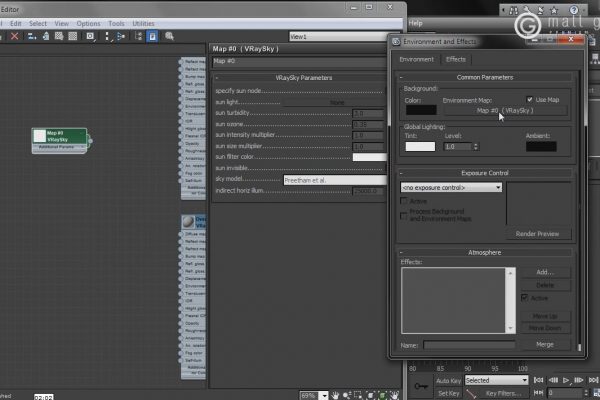Click the key mode toggle key icon
The width and height of the screenshot is (600, 400).
click(421, 386)
